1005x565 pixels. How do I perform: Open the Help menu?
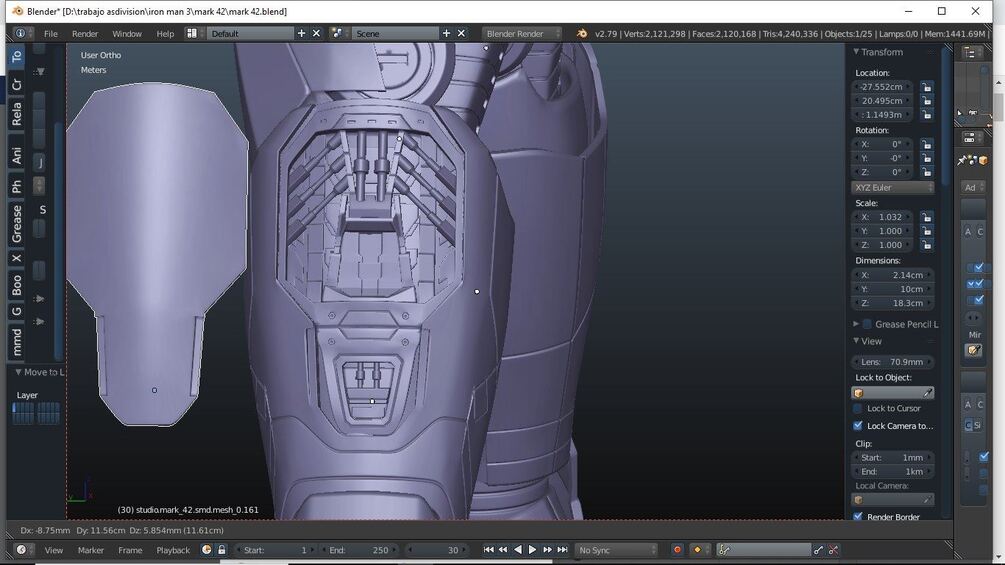(x=165, y=33)
